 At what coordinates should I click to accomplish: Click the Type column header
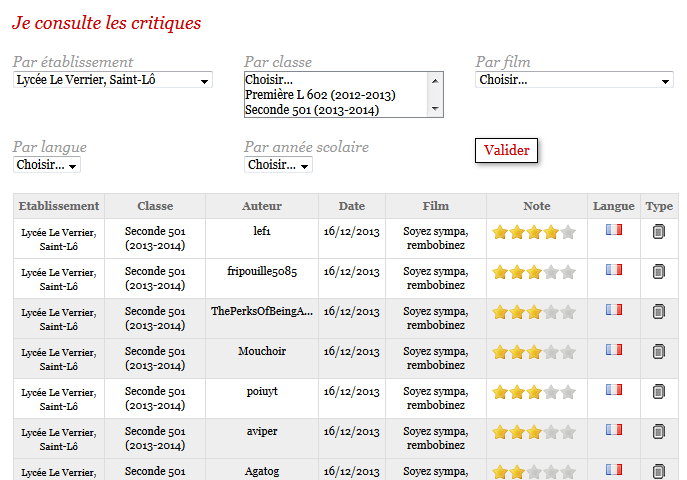pyautogui.click(x=659, y=206)
